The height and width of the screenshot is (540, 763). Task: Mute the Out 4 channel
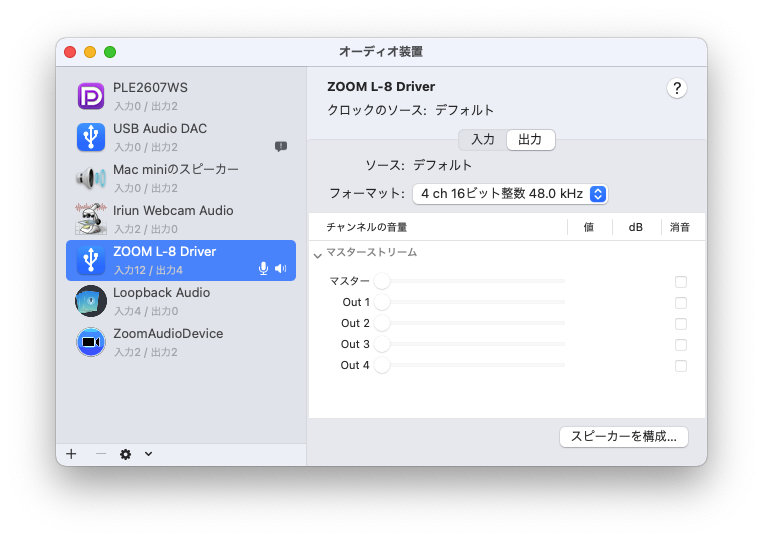point(681,366)
